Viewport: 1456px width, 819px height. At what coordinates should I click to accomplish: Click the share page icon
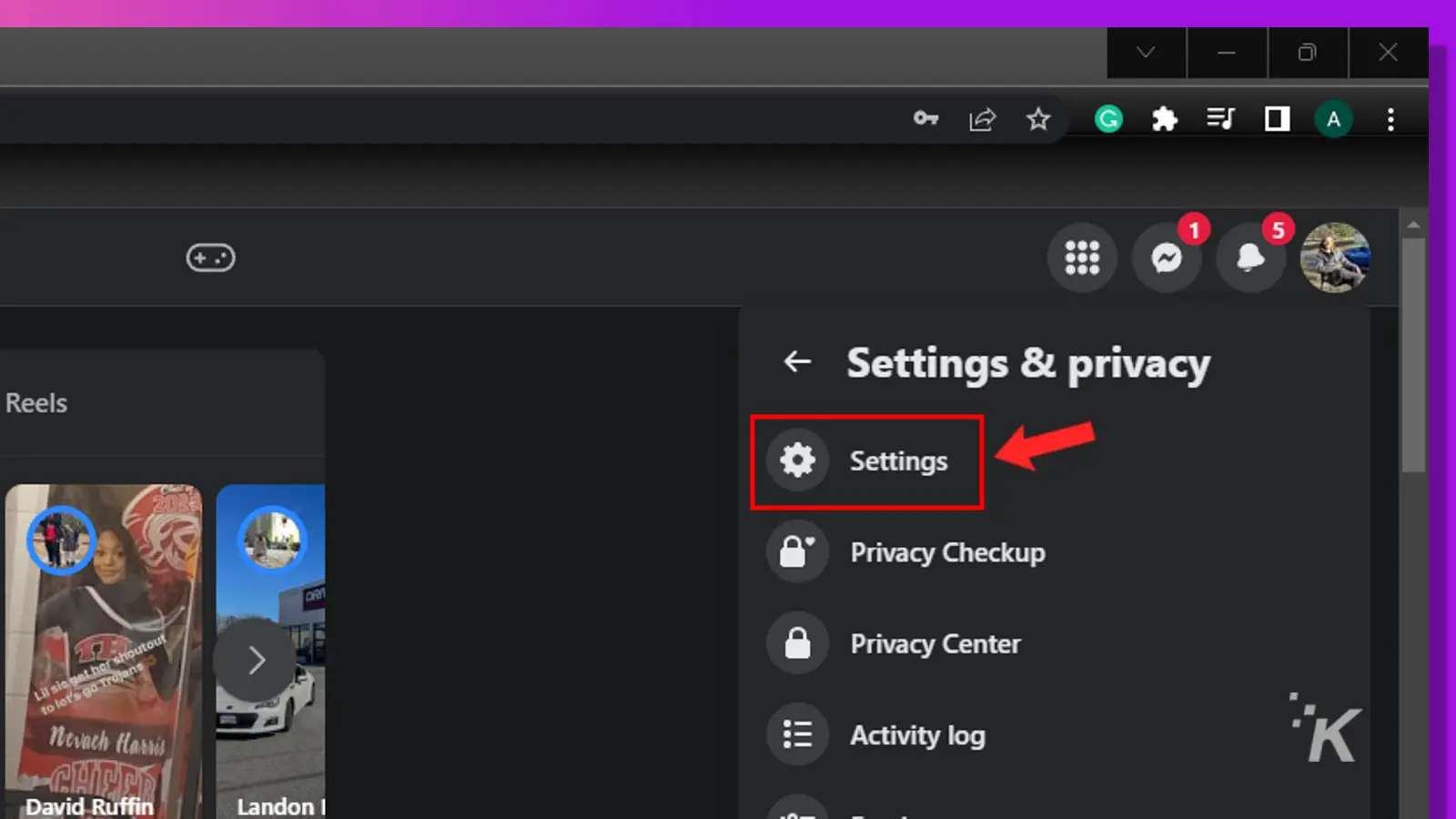click(982, 119)
